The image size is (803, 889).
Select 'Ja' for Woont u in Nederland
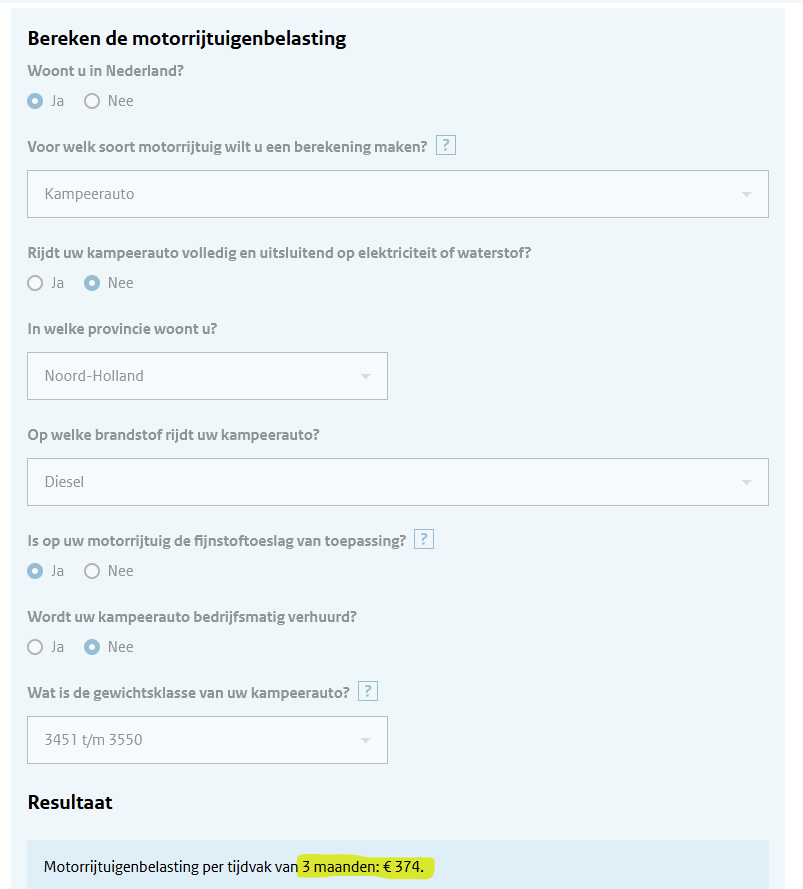click(36, 101)
